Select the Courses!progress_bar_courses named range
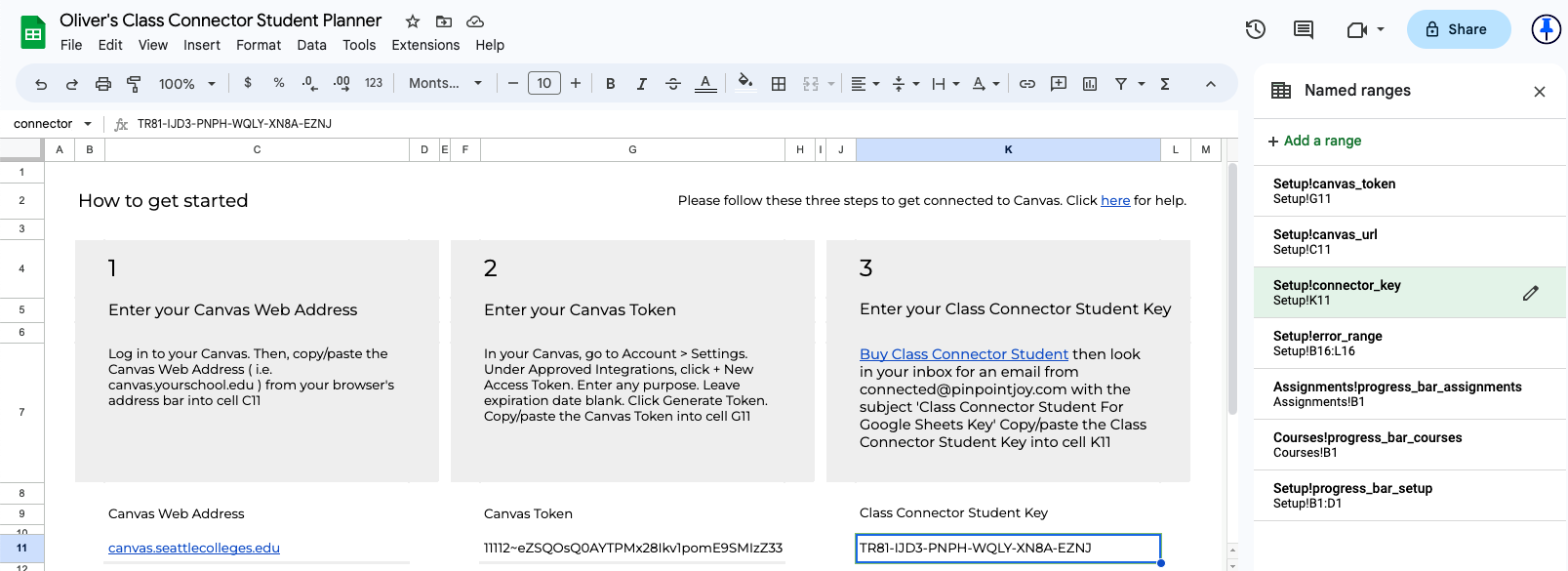Screen dimensions: 1568x571 click(1409, 445)
